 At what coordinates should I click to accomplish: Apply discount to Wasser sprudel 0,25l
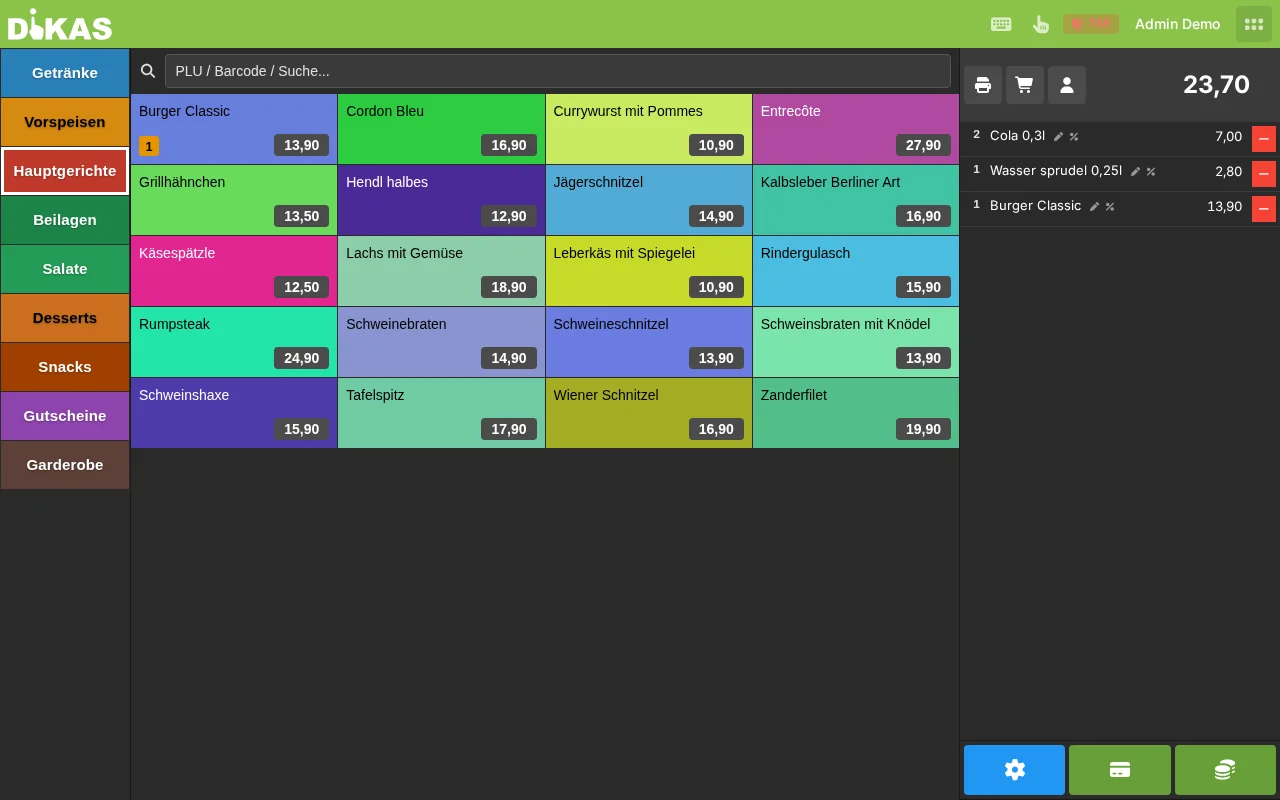pyautogui.click(x=1151, y=172)
